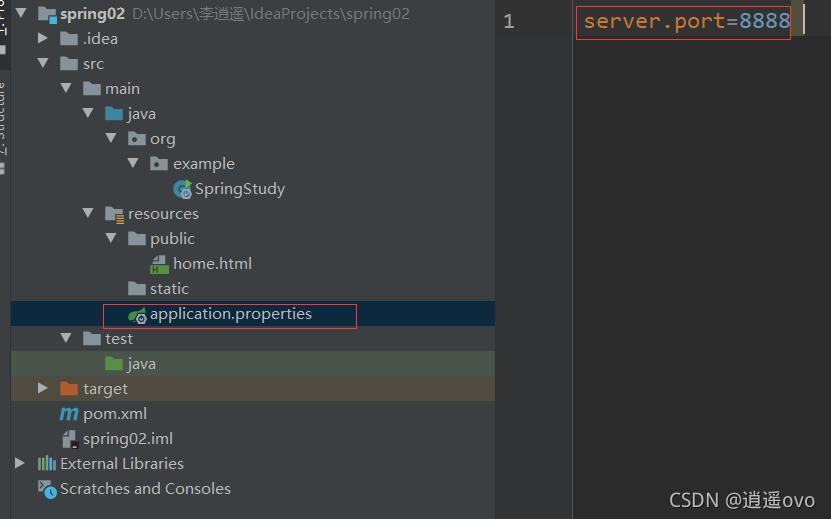Click the public folder icon
This screenshot has width=831, height=519.
tap(137, 239)
